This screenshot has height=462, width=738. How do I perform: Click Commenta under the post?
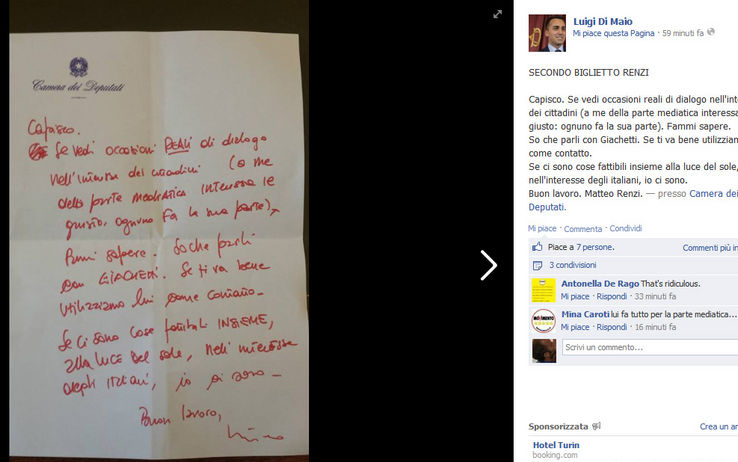tap(583, 229)
